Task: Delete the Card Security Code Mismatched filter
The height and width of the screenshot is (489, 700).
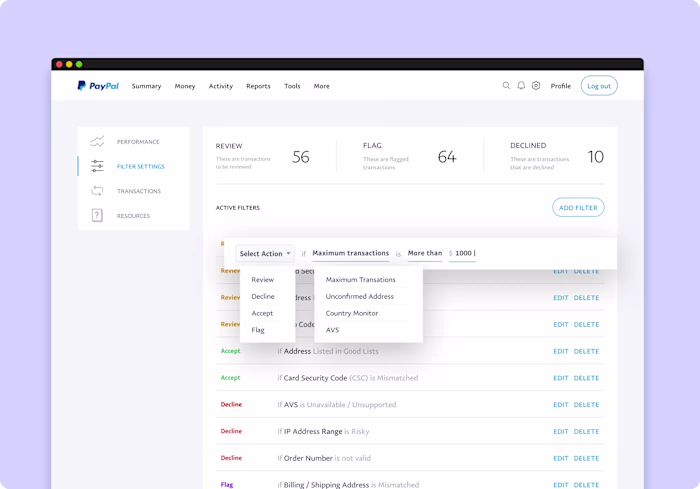Action: point(586,378)
